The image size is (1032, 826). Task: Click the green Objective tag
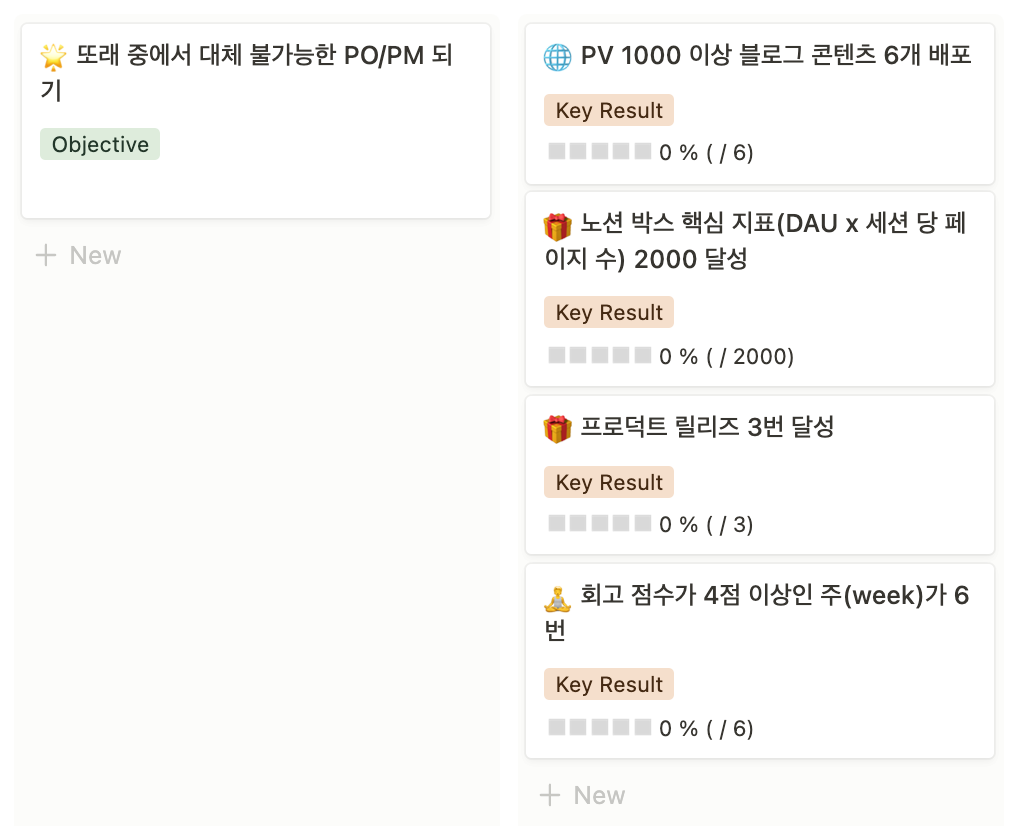pos(100,145)
